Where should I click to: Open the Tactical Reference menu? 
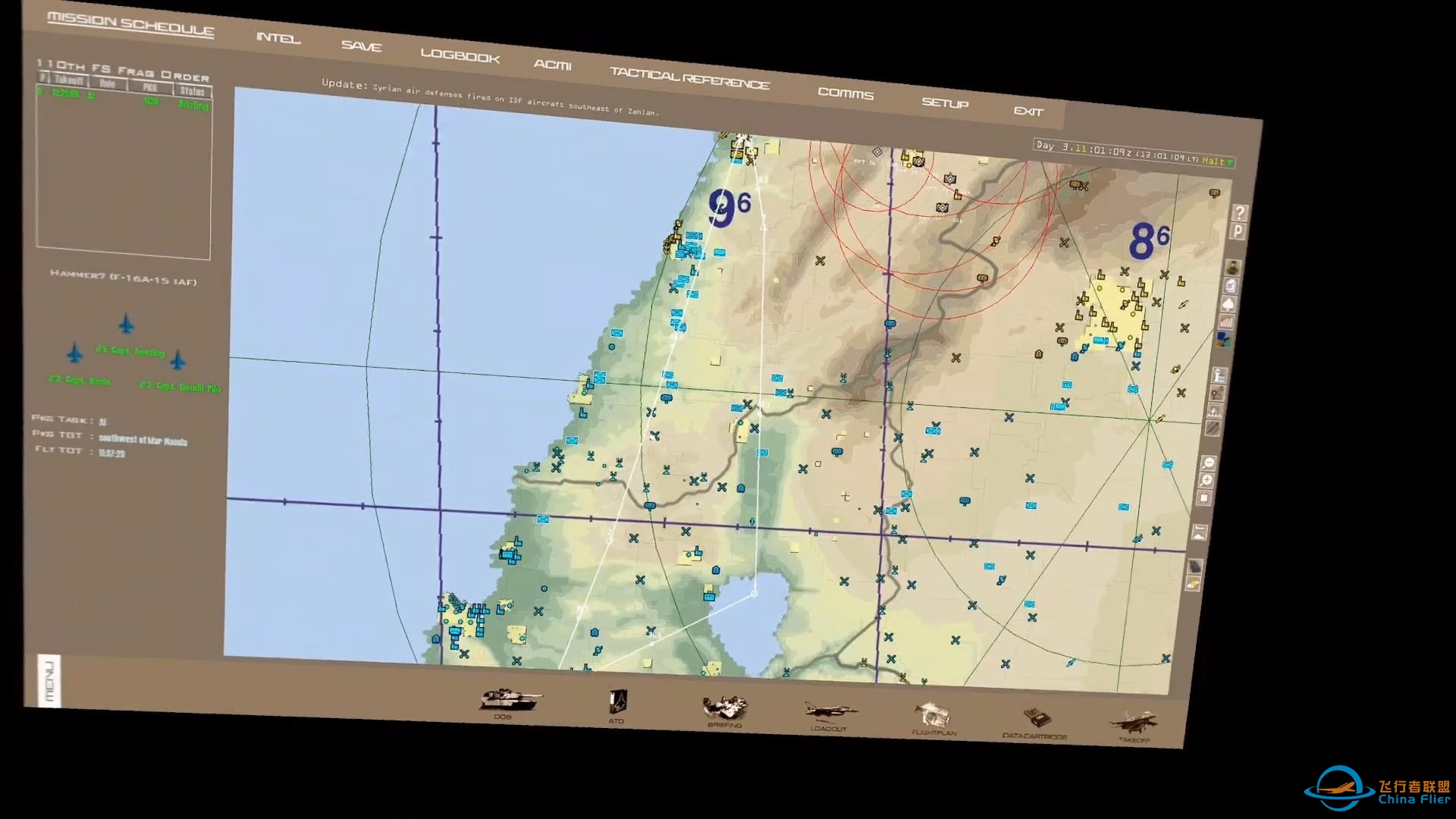tap(689, 78)
